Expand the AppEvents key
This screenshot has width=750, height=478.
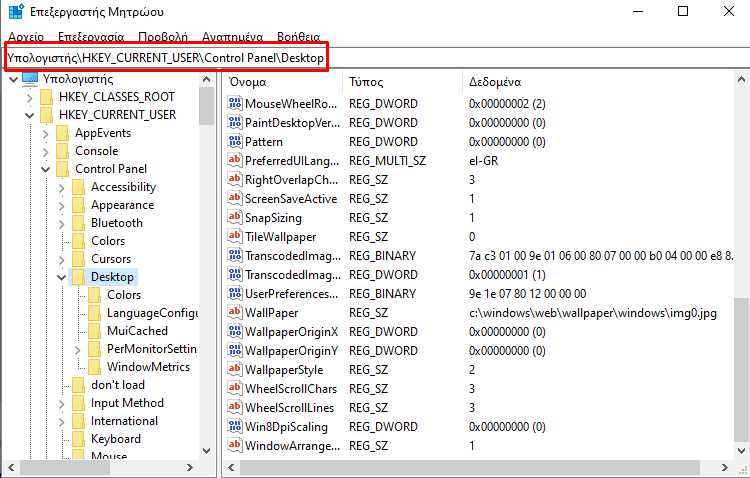[45, 134]
